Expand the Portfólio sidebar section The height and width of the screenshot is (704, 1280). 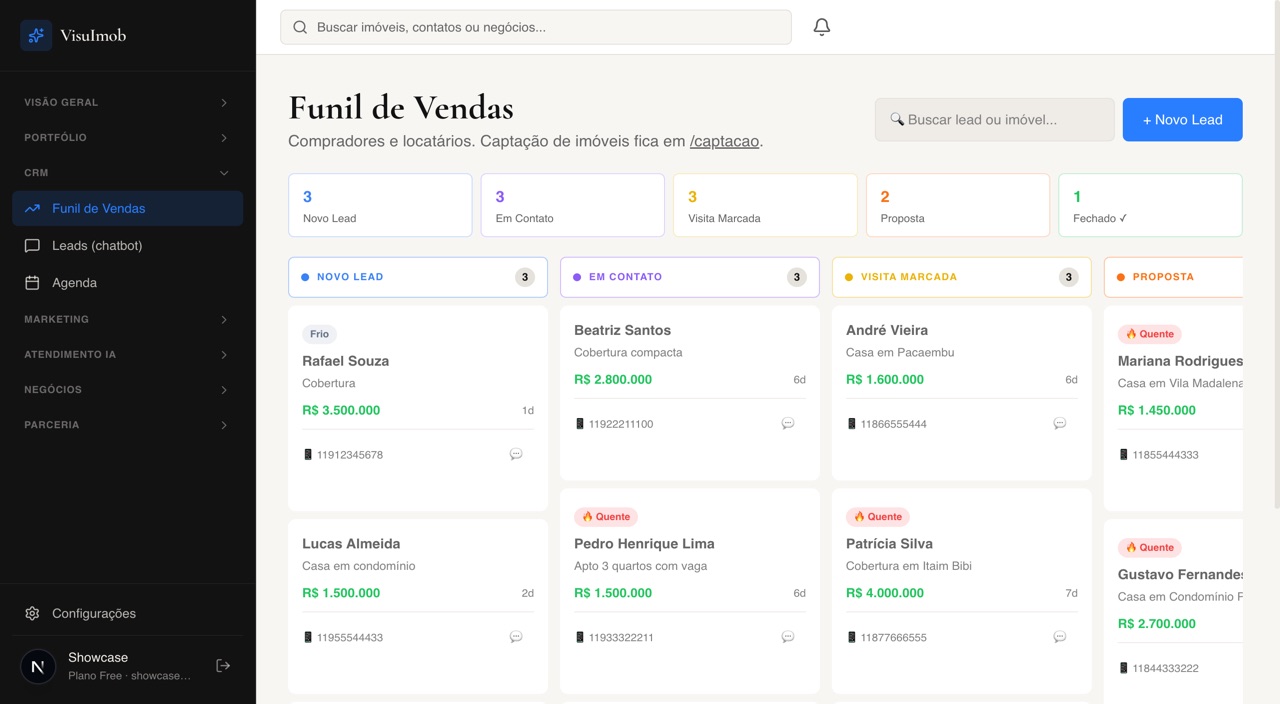coord(128,138)
